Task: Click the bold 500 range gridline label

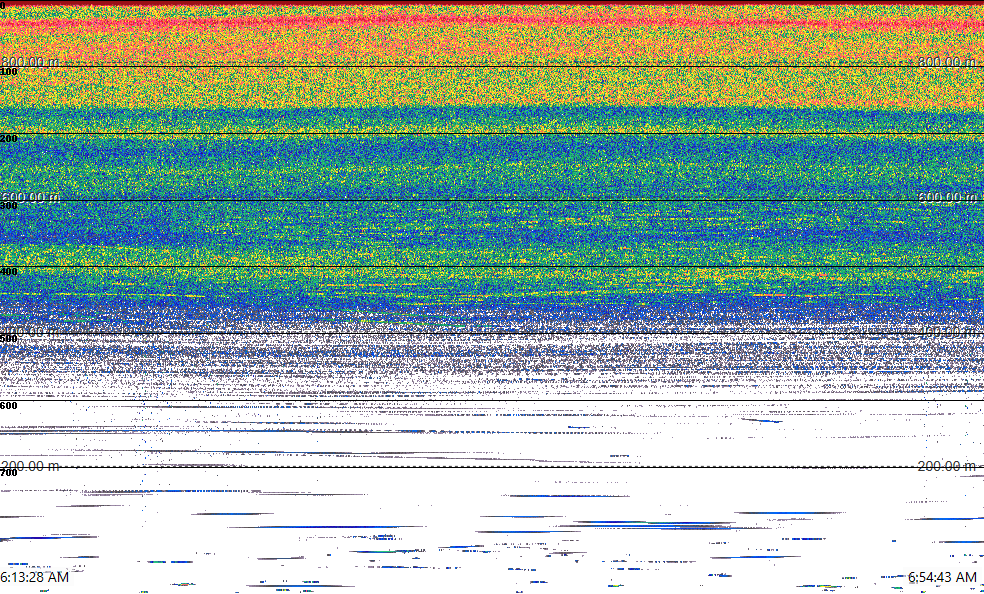Action: pyautogui.click(x=9, y=339)
